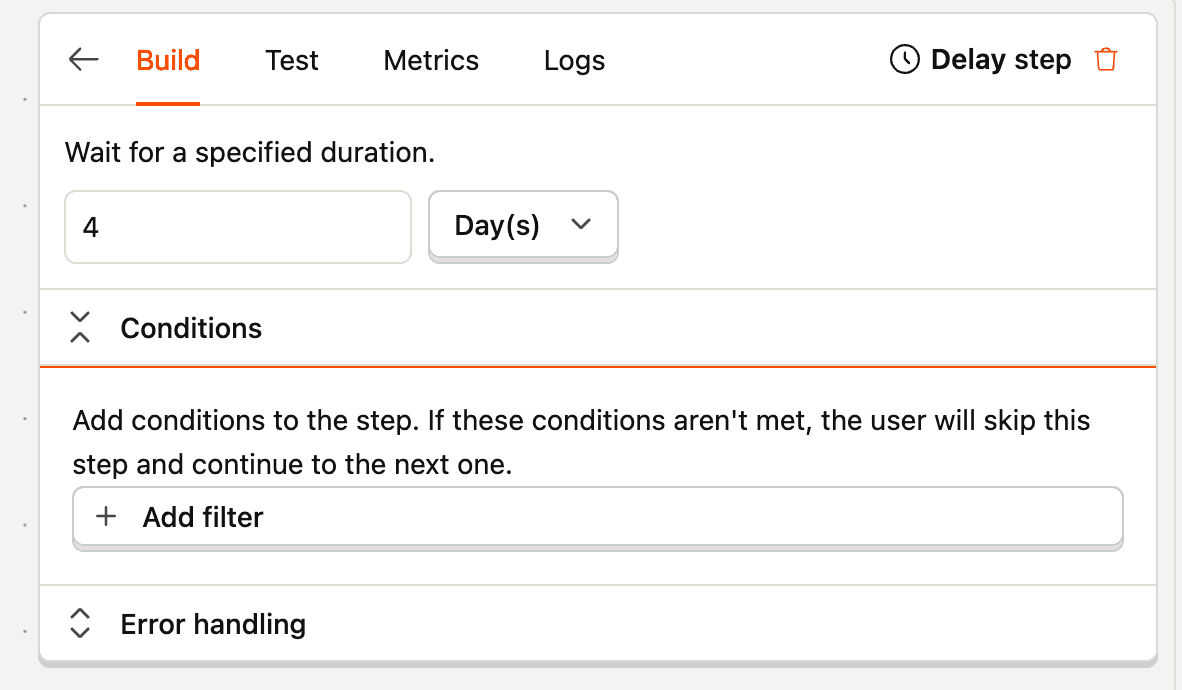Click the Delay step label
This screenshot has width=1182, height=690.
(1001, 60)
